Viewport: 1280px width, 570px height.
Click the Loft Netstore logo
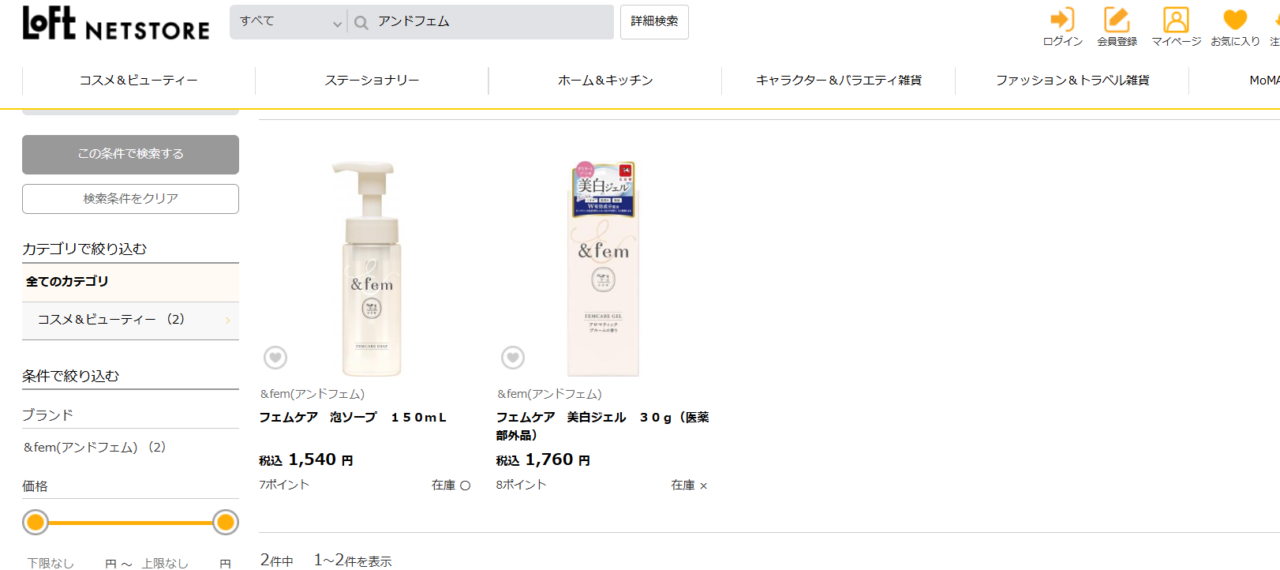click(x=116, y=24)
